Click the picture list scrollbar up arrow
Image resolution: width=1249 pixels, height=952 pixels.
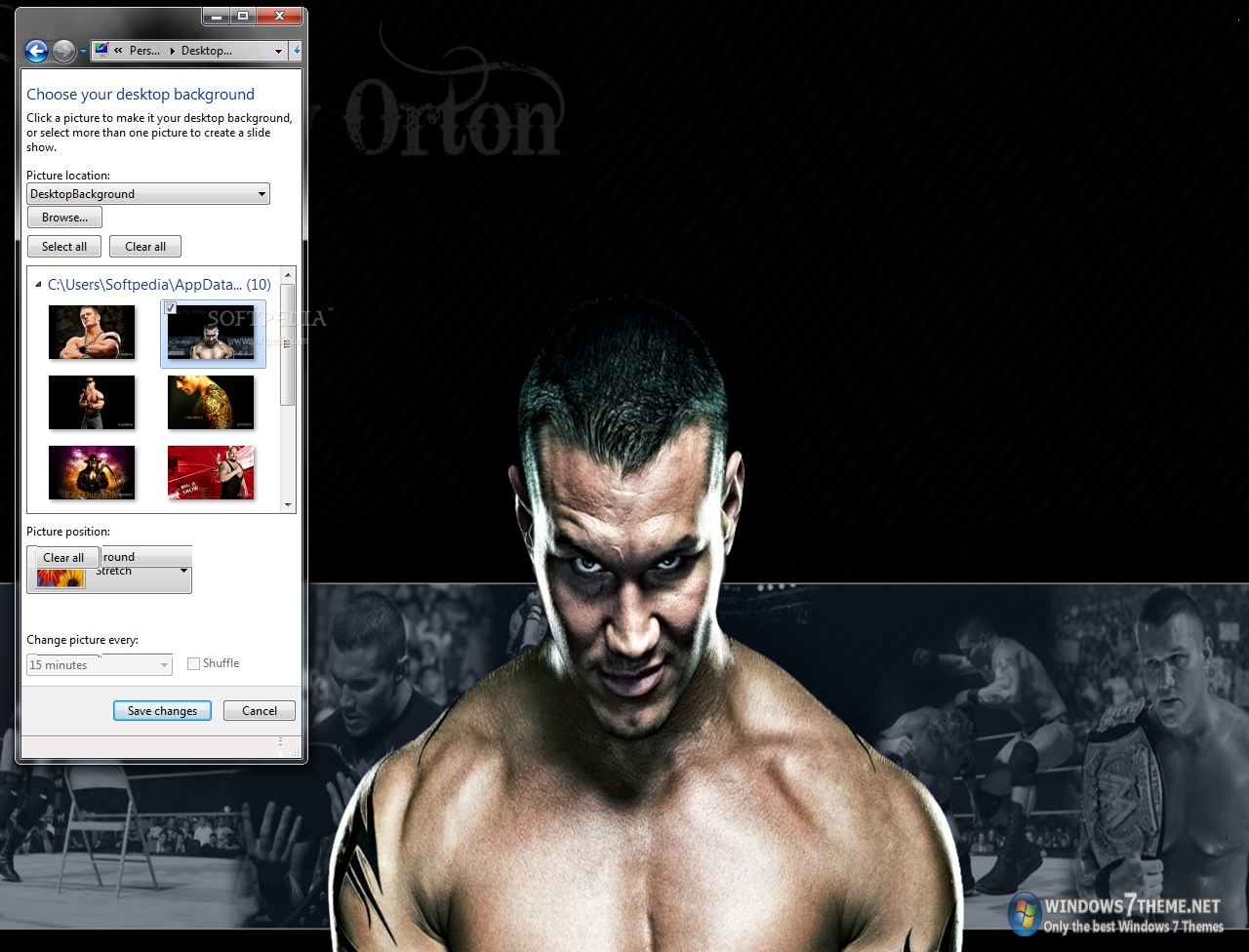click(288, 275)
